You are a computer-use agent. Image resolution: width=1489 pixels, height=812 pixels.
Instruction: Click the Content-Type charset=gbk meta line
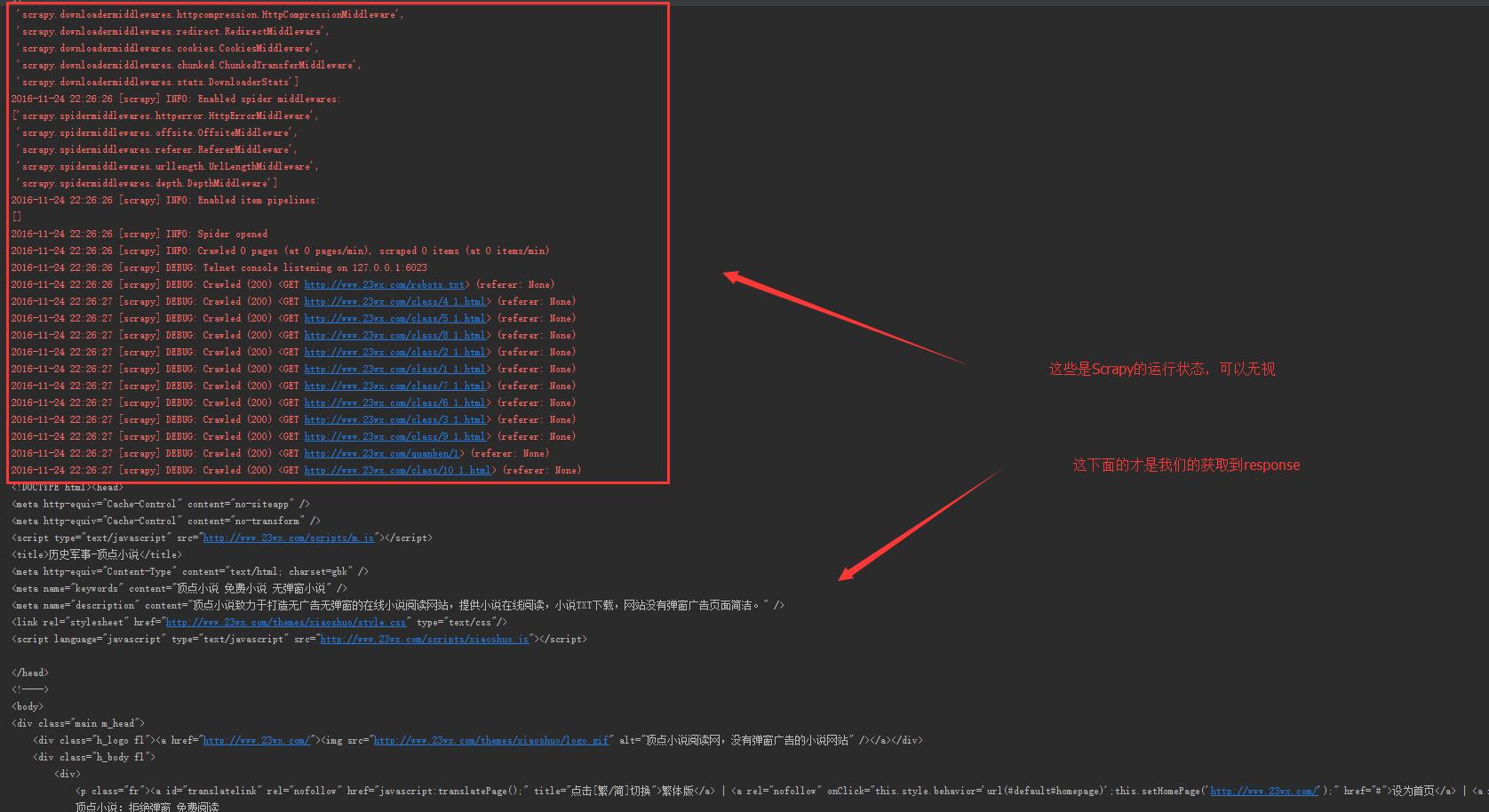pos(190,571)
